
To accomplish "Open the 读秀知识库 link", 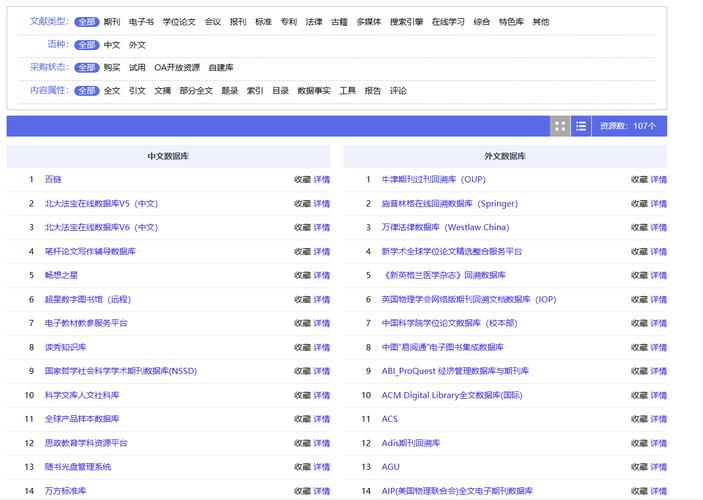I will tap(65, 347).
